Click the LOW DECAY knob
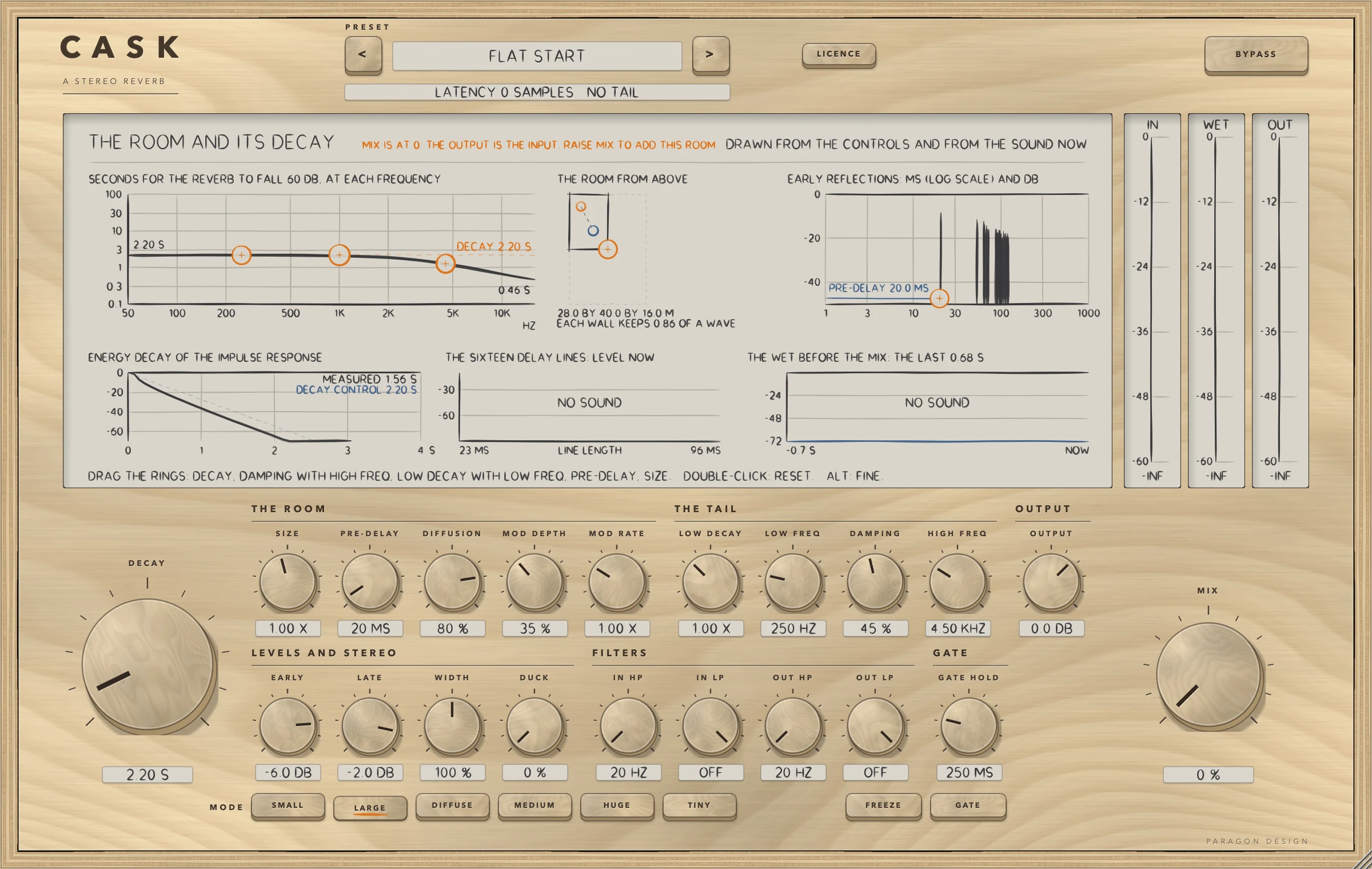This screenshot has height=869, width=1372. [x=711, y=582]
